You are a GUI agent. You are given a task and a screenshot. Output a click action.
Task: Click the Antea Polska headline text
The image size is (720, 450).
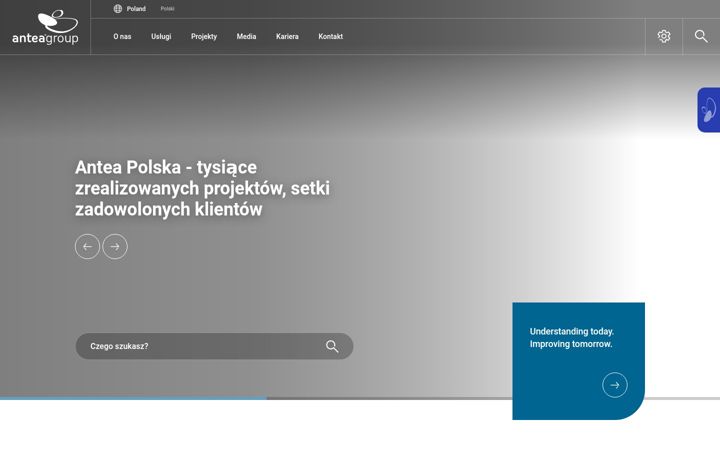(x=202, y=188)
